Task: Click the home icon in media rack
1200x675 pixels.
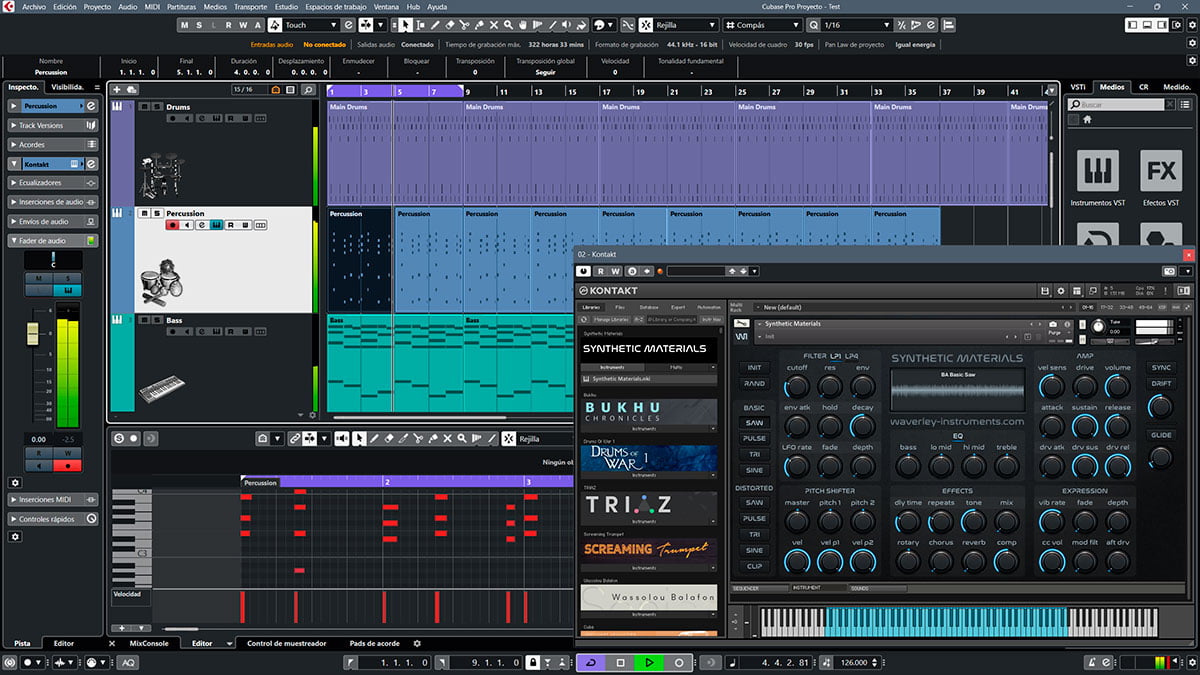Action: coord(1088,119)
